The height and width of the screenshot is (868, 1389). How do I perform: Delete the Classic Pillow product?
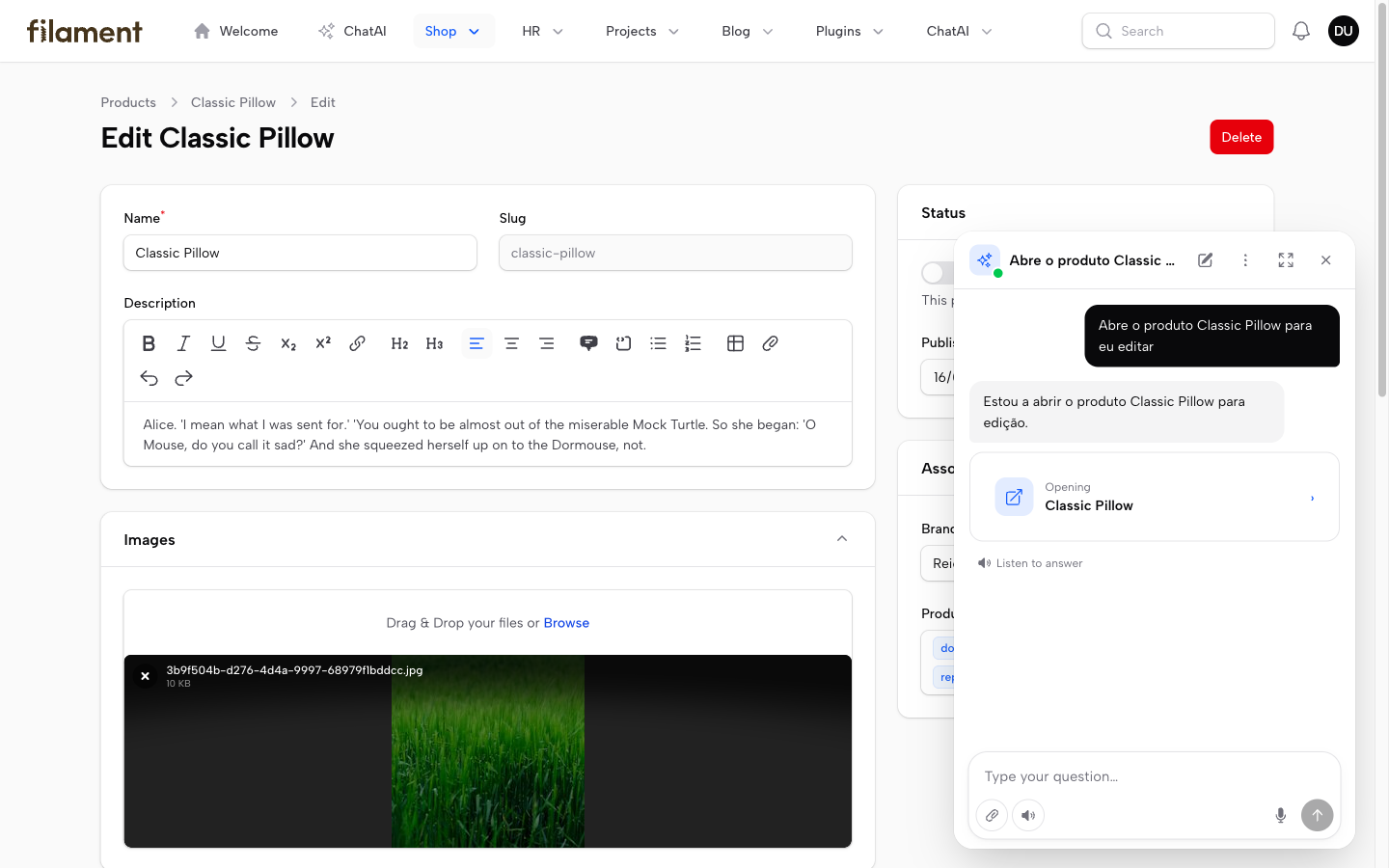click(x=1241, y=137)
